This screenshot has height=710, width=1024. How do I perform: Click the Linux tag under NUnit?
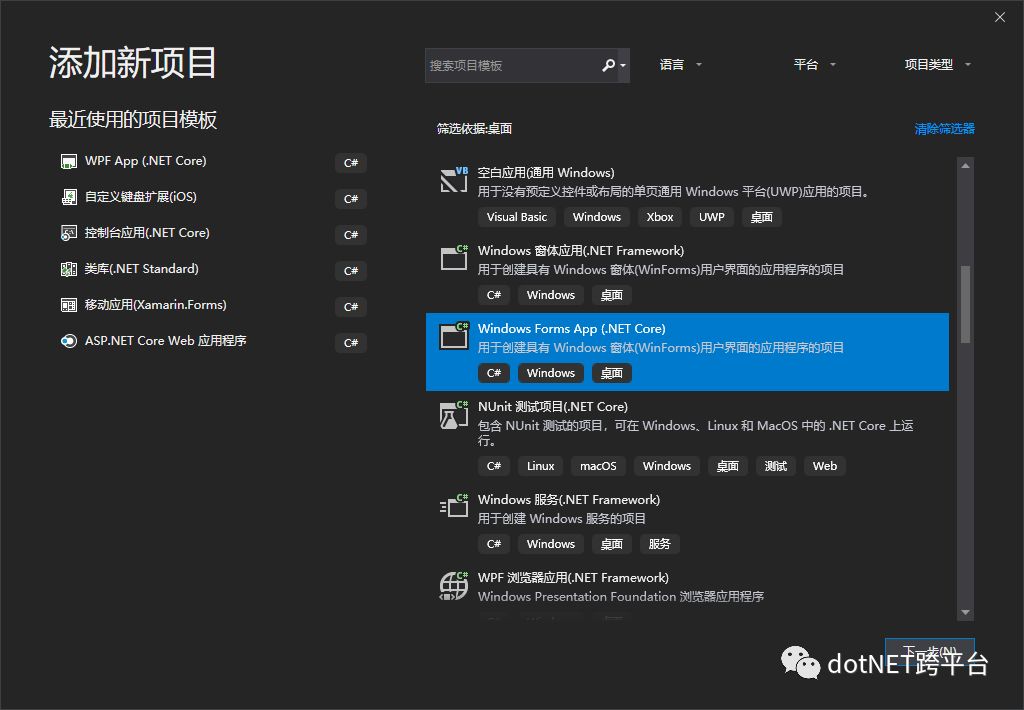[541, 466]
